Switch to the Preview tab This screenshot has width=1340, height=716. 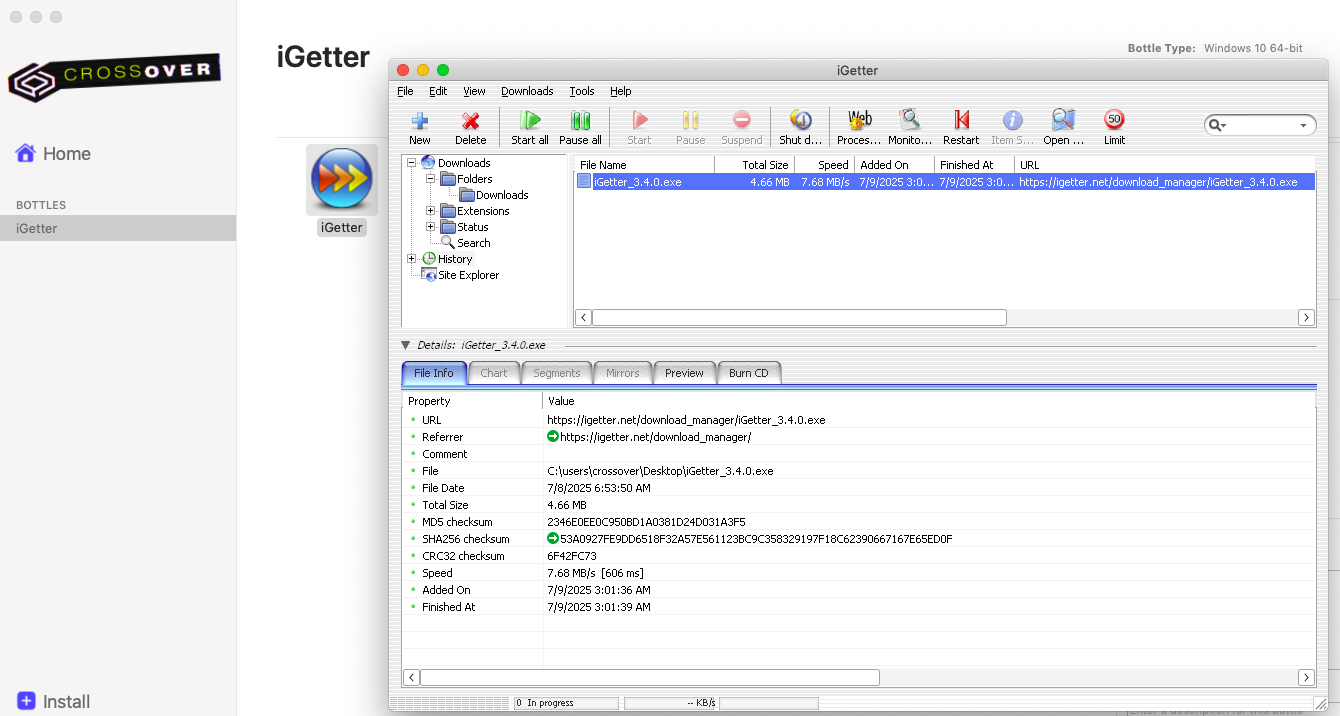(684, 372)
